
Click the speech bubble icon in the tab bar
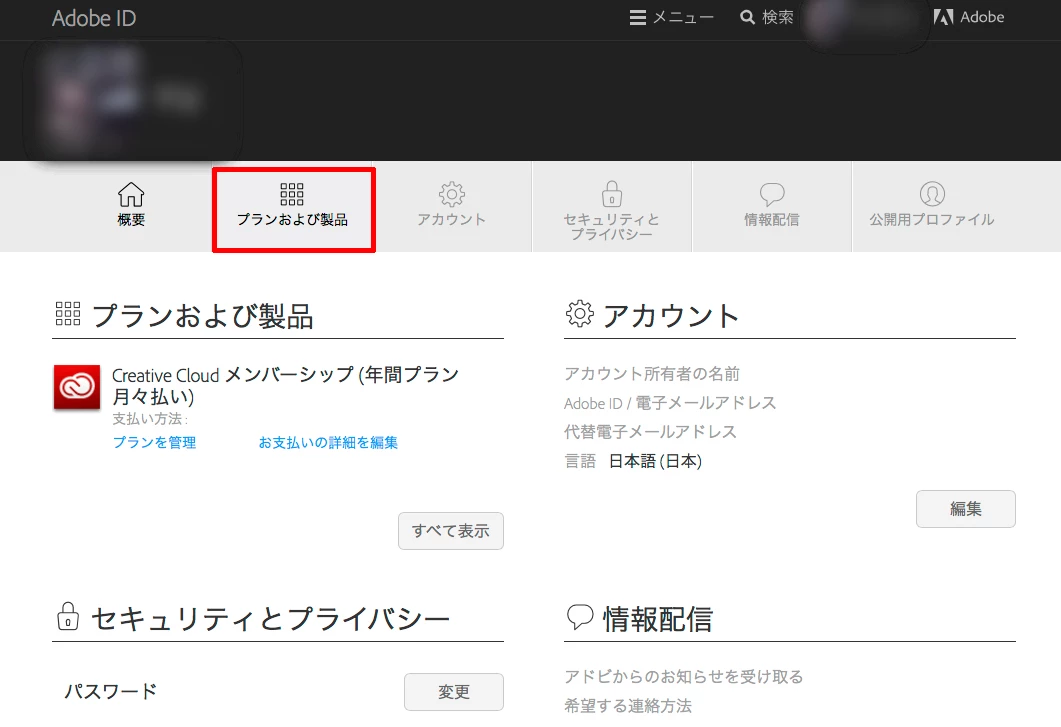(772, 195)
